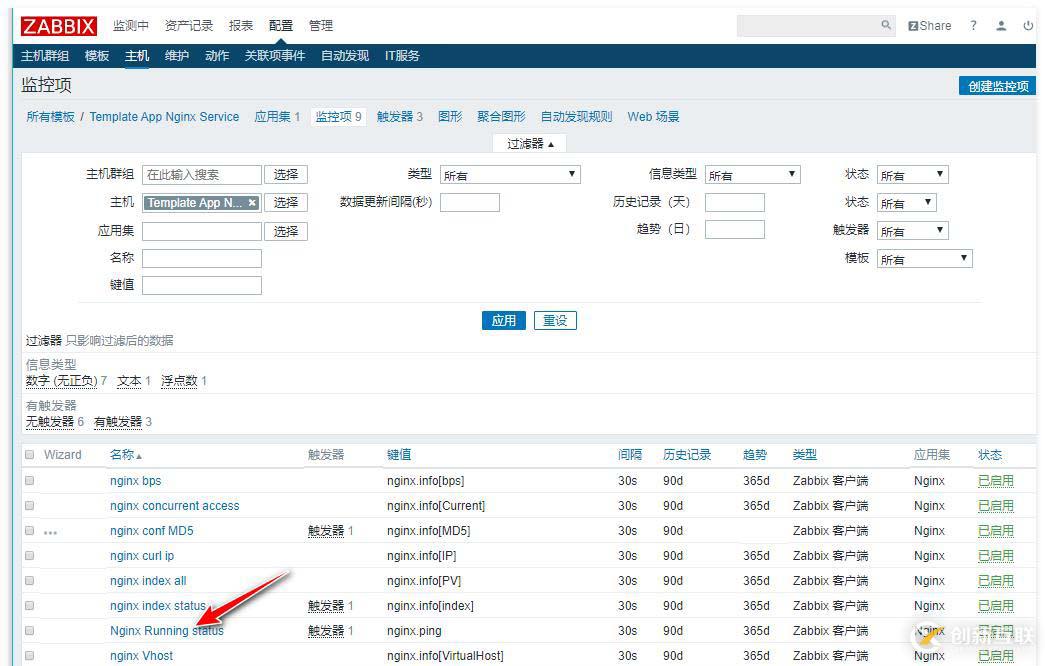This screenshot has height=666, width=1045.
Task: Sort by the 名称 column header
Action: (125, 455)
